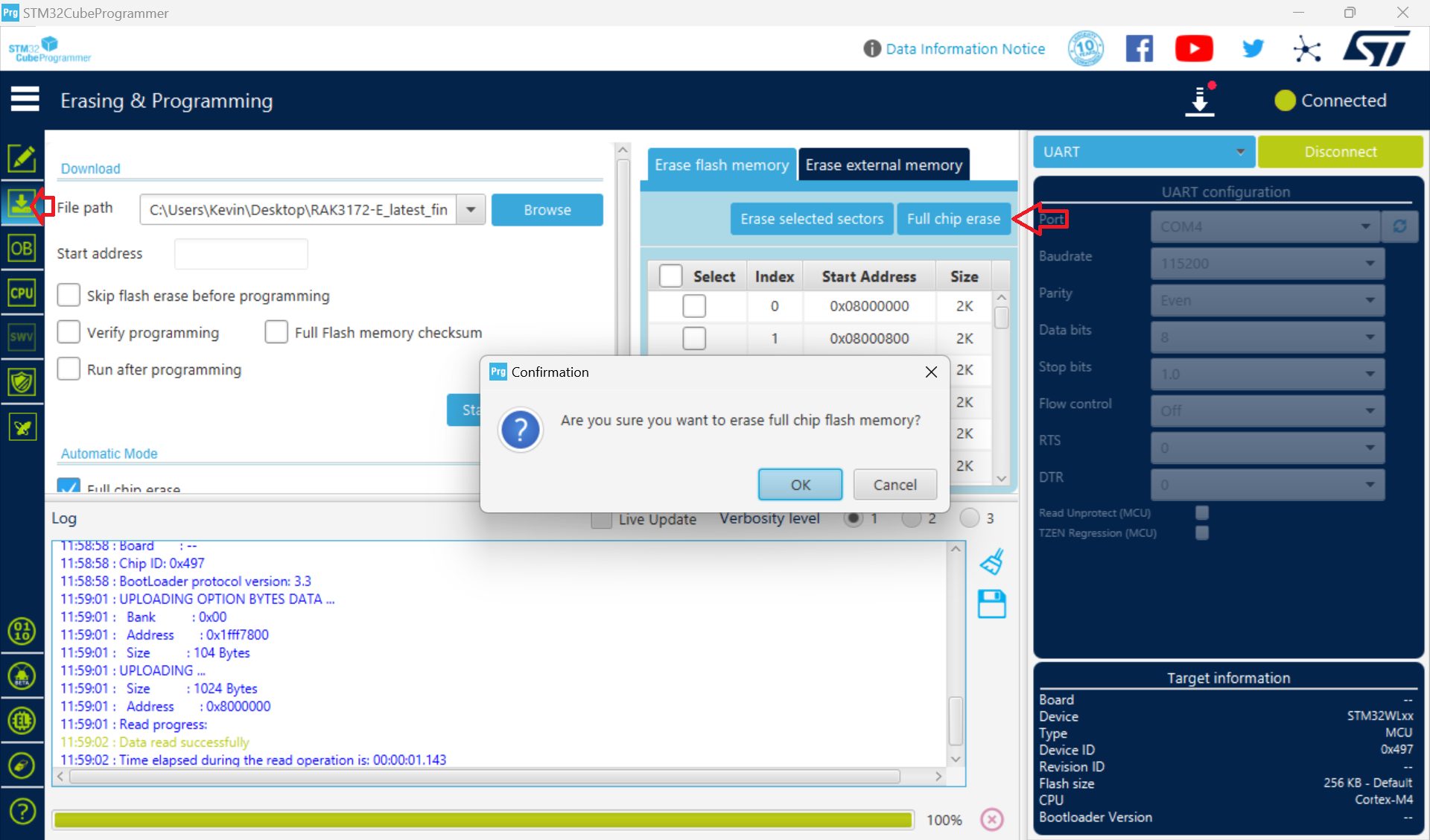
Task: Click Full chip erase button
Action: 953,219
